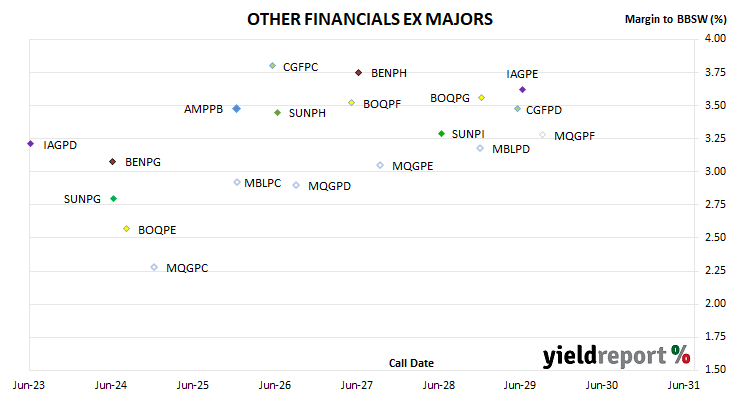Click the Jun-27 axis label
The image size is (730, 399).
pyautogui.click(x=357, y=385)
